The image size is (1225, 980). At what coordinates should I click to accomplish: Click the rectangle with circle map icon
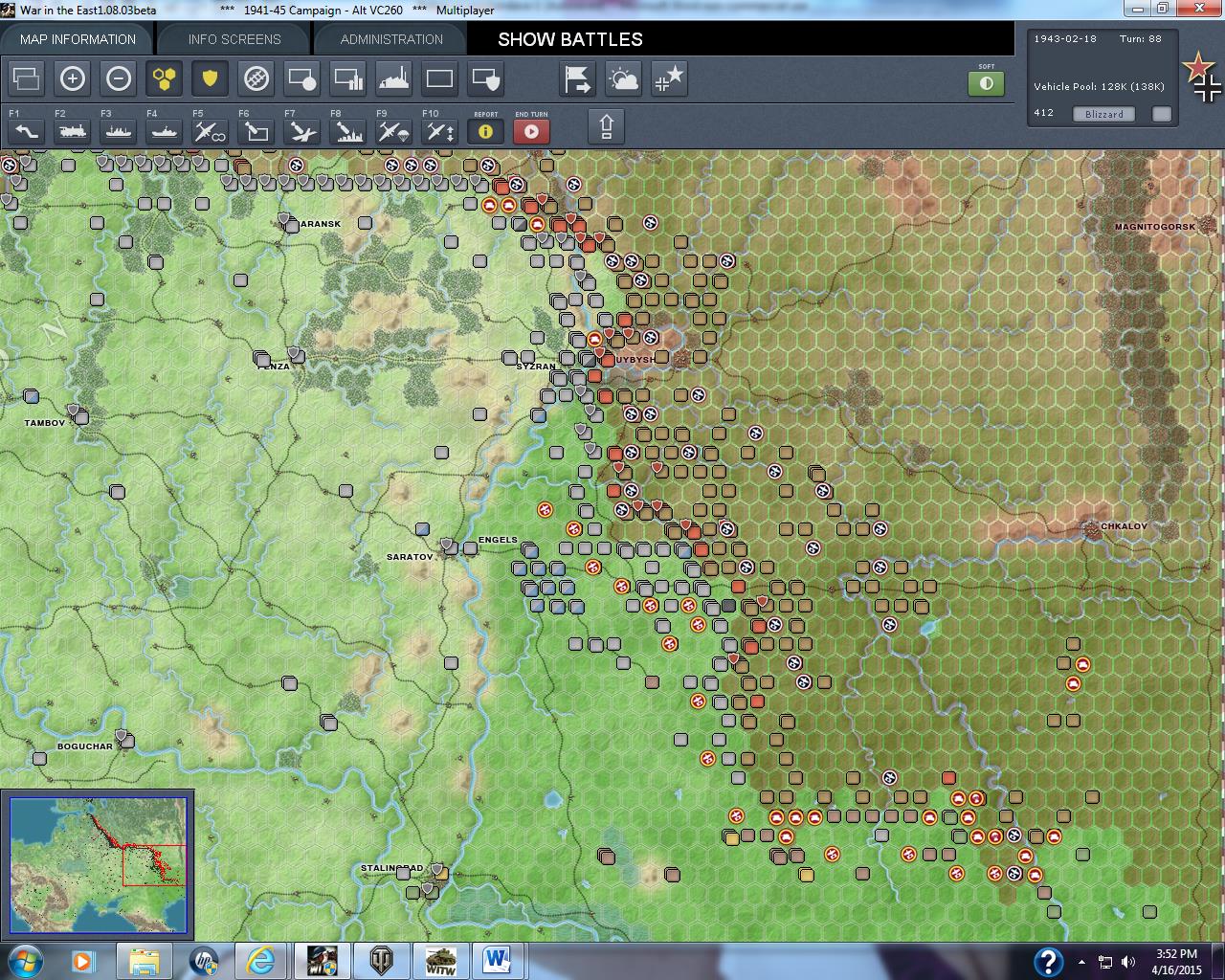[x=302, y=78]
